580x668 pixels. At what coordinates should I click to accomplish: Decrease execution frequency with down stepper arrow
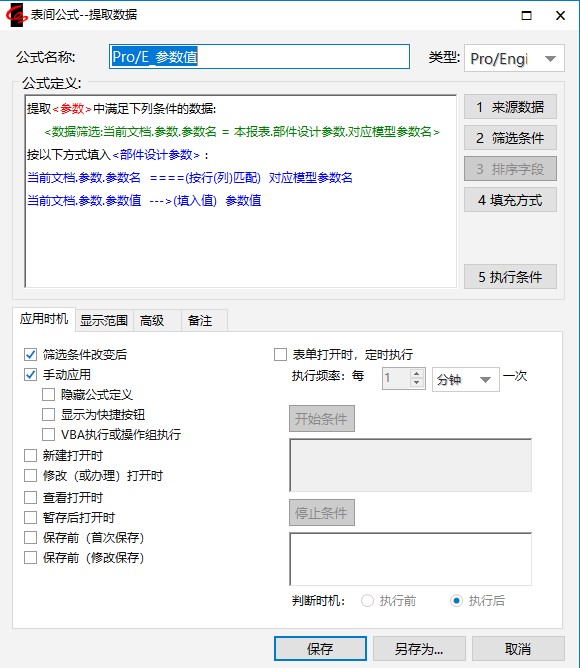coord(416,383)
